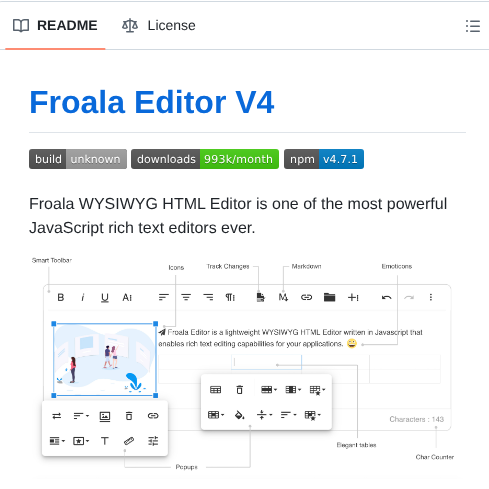Click the highlighted table cell in the editor
The image size is (489, 489).
click(267, 362)
